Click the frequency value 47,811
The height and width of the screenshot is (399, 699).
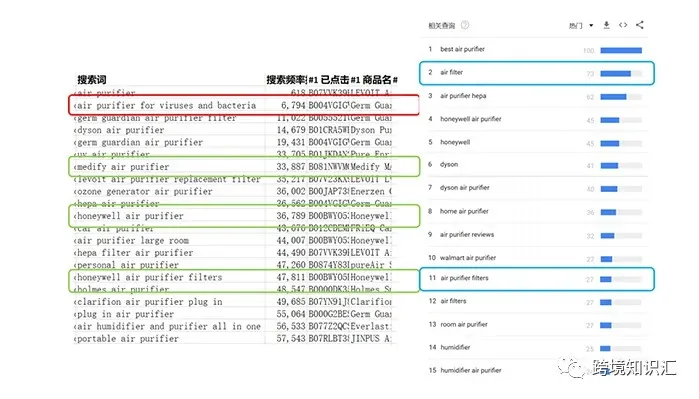coord(291,277)
